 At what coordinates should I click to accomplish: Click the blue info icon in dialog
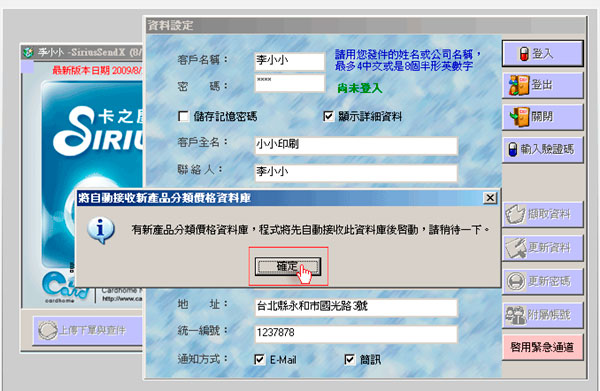coord(101,230)
